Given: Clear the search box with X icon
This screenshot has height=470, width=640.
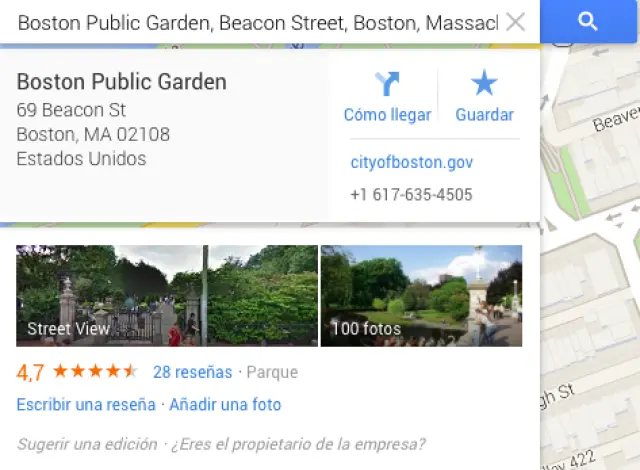Looking at the screenshot, I should click(516, 22).
